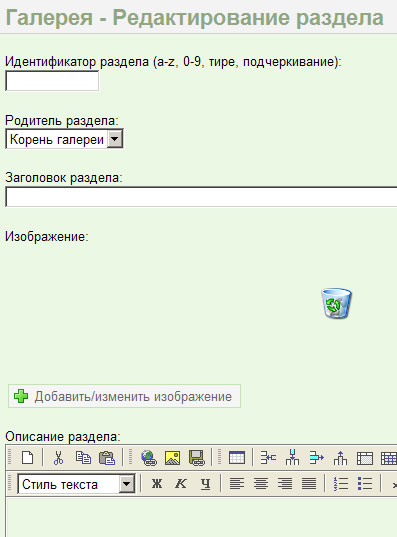This screenshot has height=537, width=397.
Task: Click the paste clipboard icon
Action: click(x=107, y=458)
